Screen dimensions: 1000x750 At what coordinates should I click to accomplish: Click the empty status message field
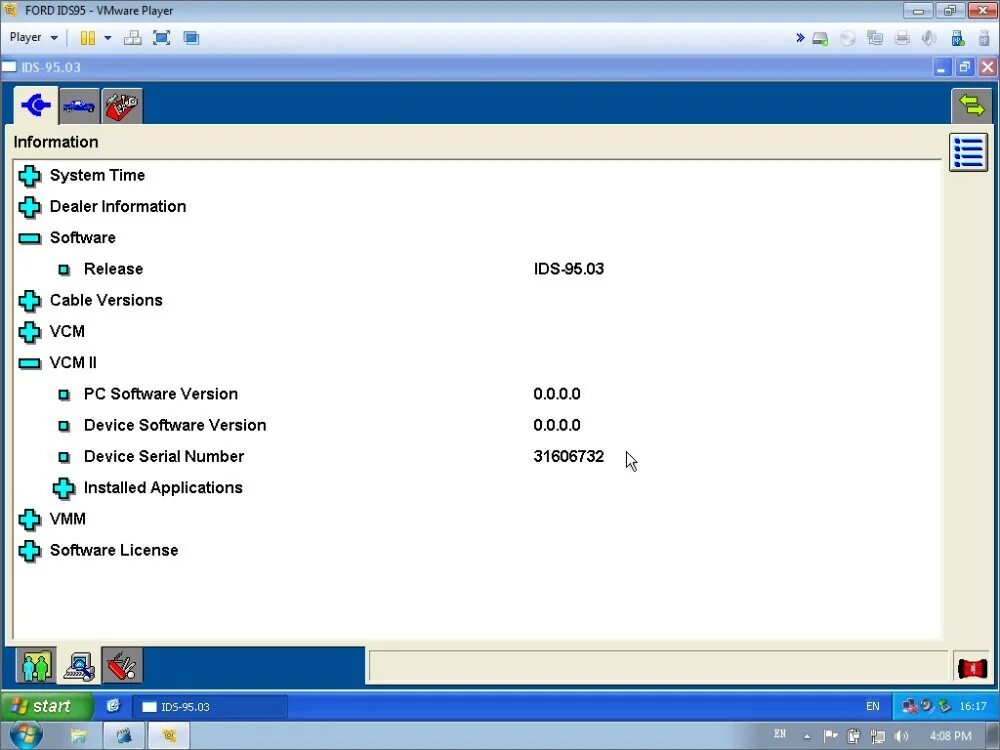point(658,667)
